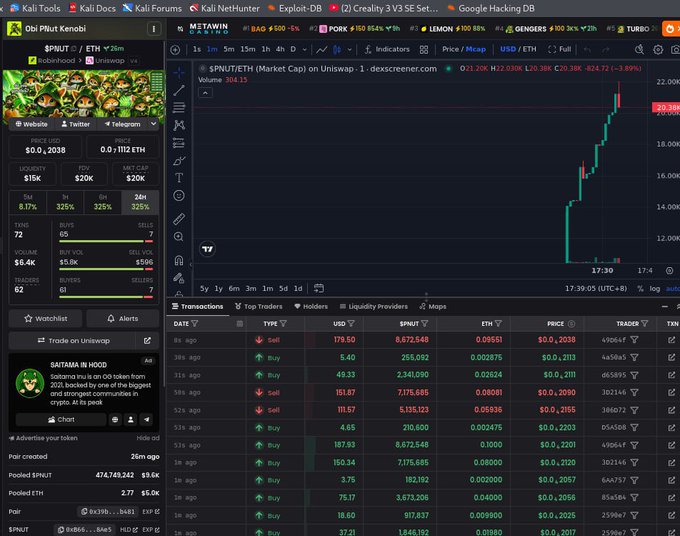Open the chart layout grid icon
680x536 pixels.
(424, 49)
